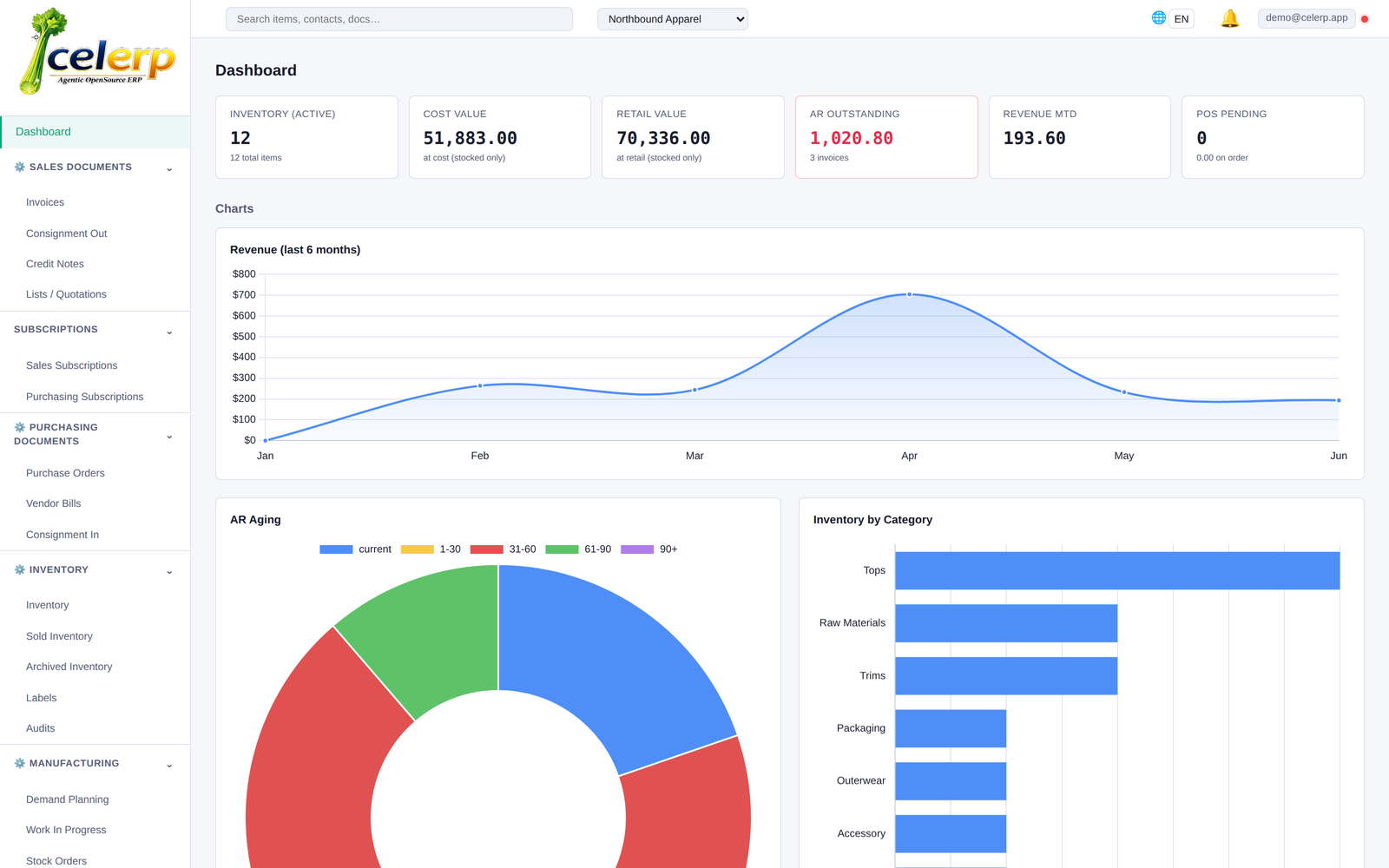Click the "3 invoices" text under AR Outstanding
This screenshot has height=868, width=1389.
point(829,158)
